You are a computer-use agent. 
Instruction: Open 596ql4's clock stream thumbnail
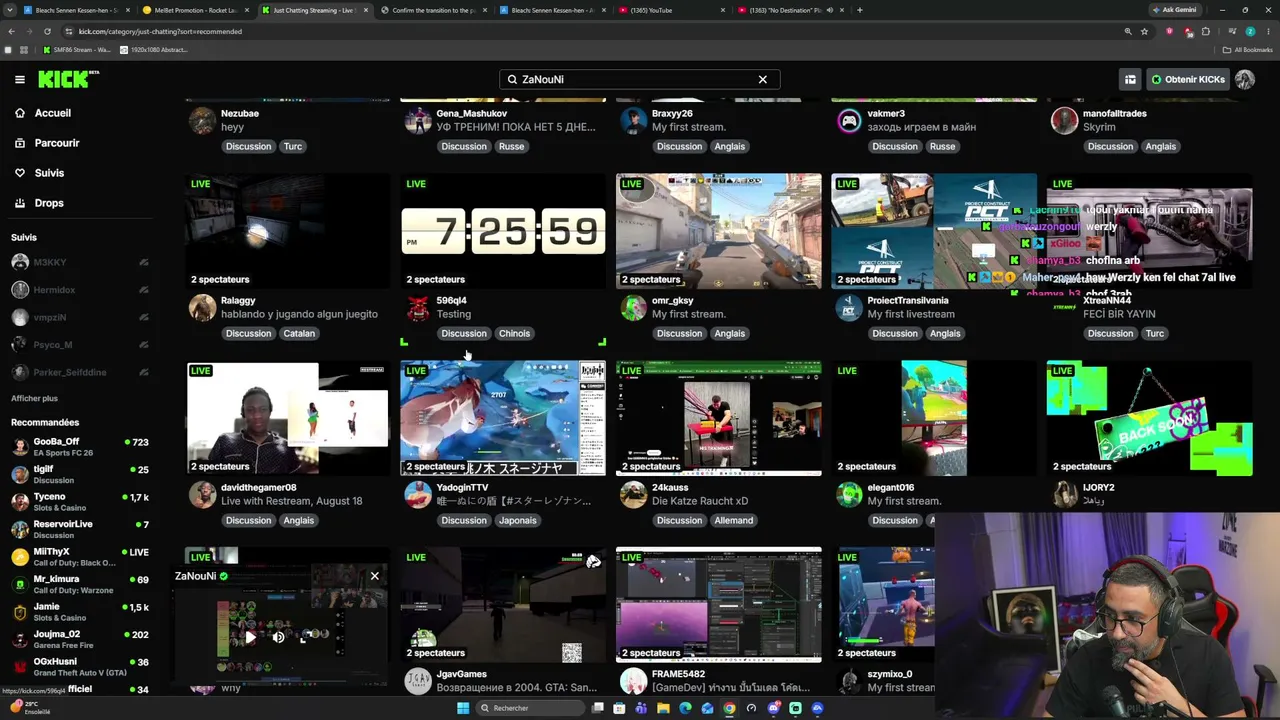coord(503,231)
